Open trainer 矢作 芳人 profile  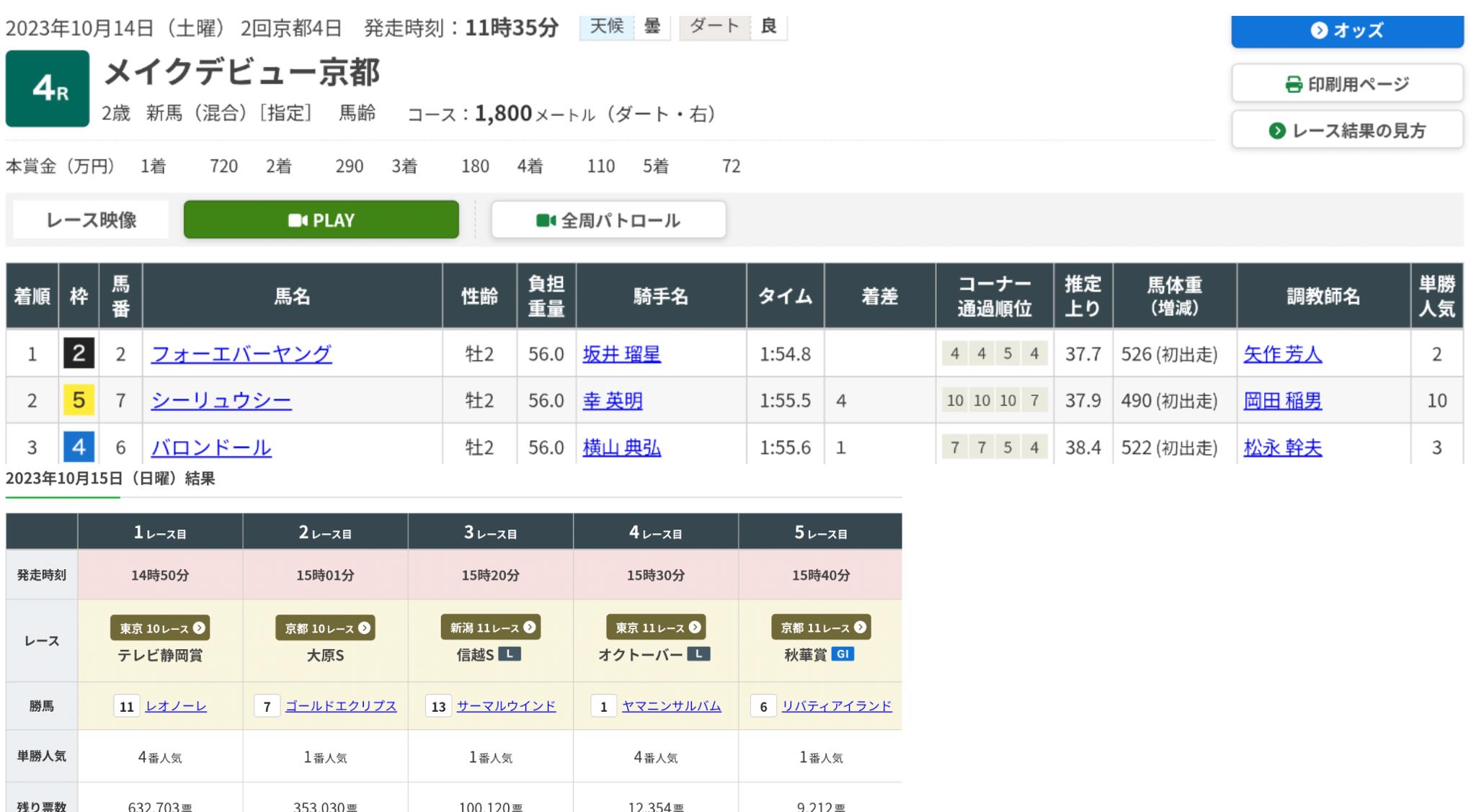(x=1282, y=354)
